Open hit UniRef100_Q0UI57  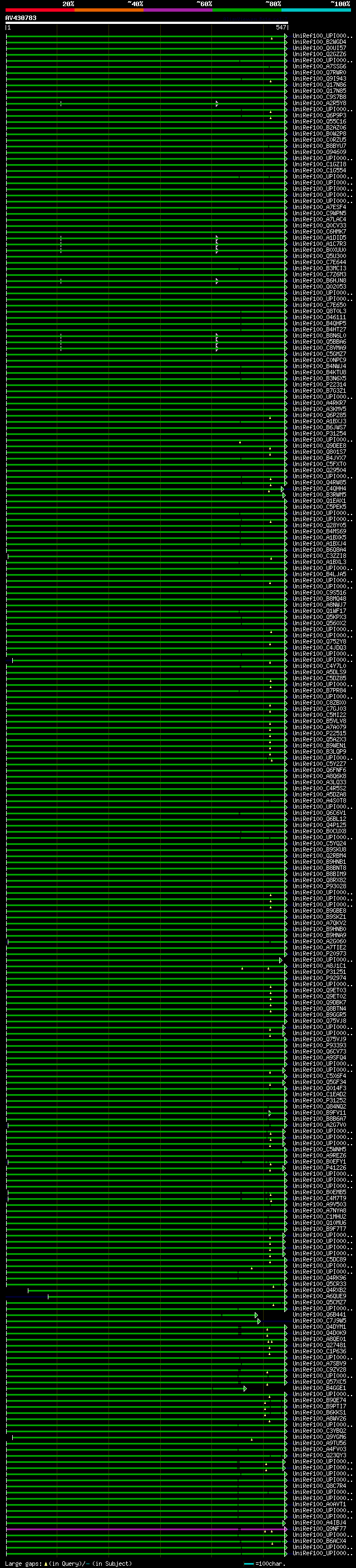pos(319,48)
